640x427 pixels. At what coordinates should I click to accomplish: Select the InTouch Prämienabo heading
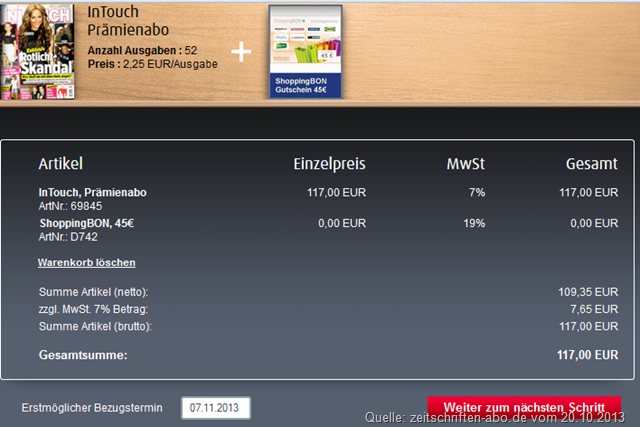coord(128,21)
